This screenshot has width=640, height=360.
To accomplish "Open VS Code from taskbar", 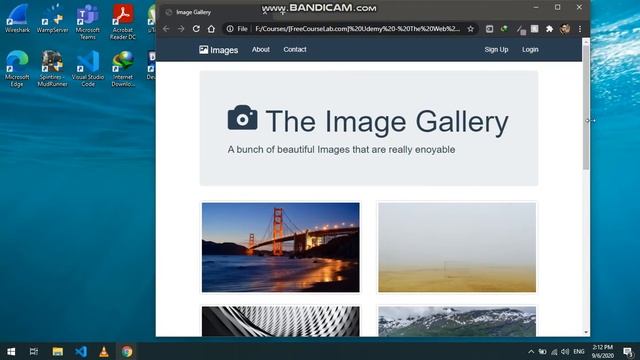I will (x=81, y=351).
